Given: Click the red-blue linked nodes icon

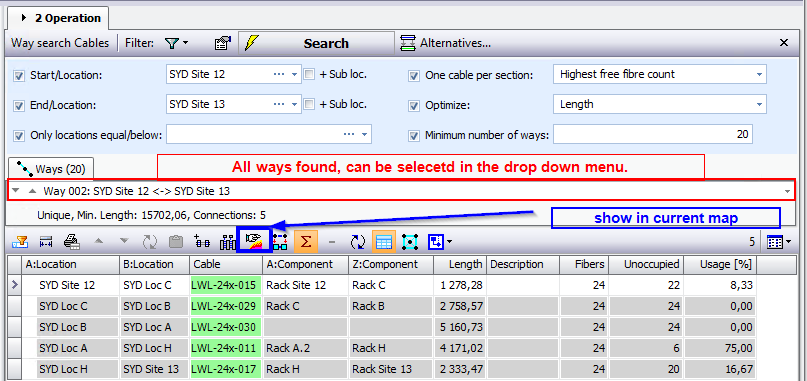Looking at the screenshot, I should click(280, 241).
